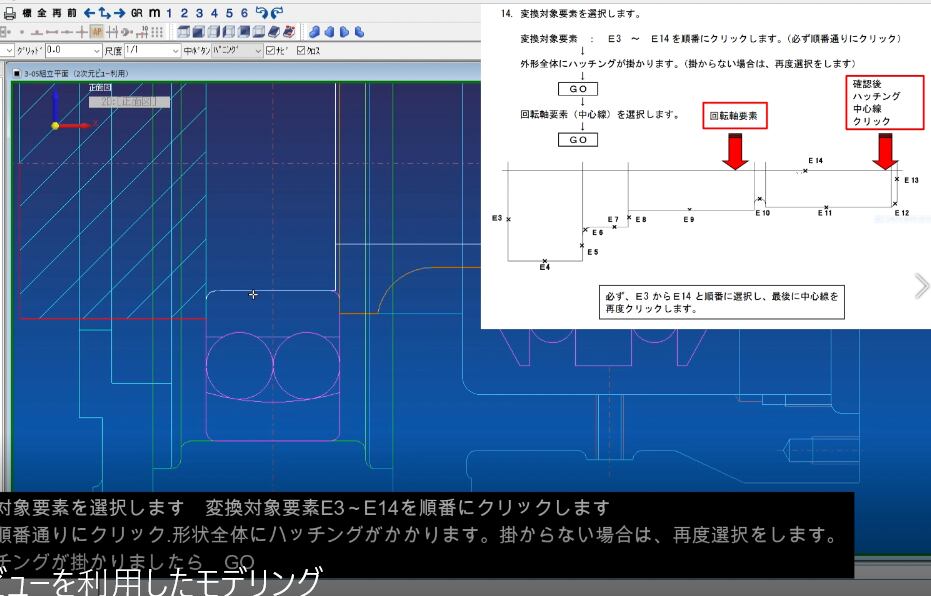Click the 3-05組立平面 window title
The width and height of the screenshot is (931, 596).
pos(75,74)
